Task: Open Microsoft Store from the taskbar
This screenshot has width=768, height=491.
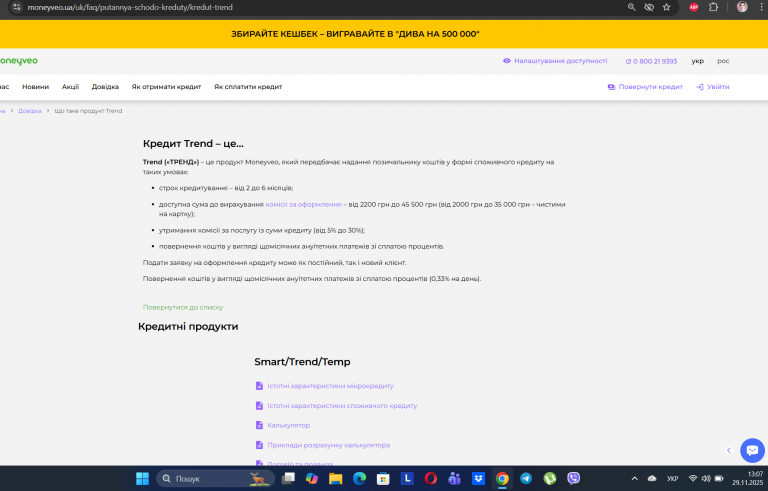Action: [x=383, y=478]
